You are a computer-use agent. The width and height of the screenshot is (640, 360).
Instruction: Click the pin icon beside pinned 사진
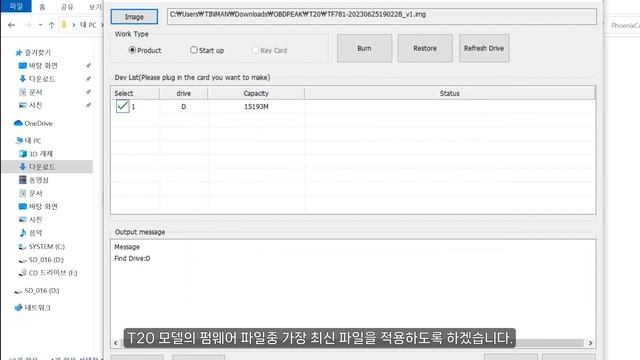point(88,105)
